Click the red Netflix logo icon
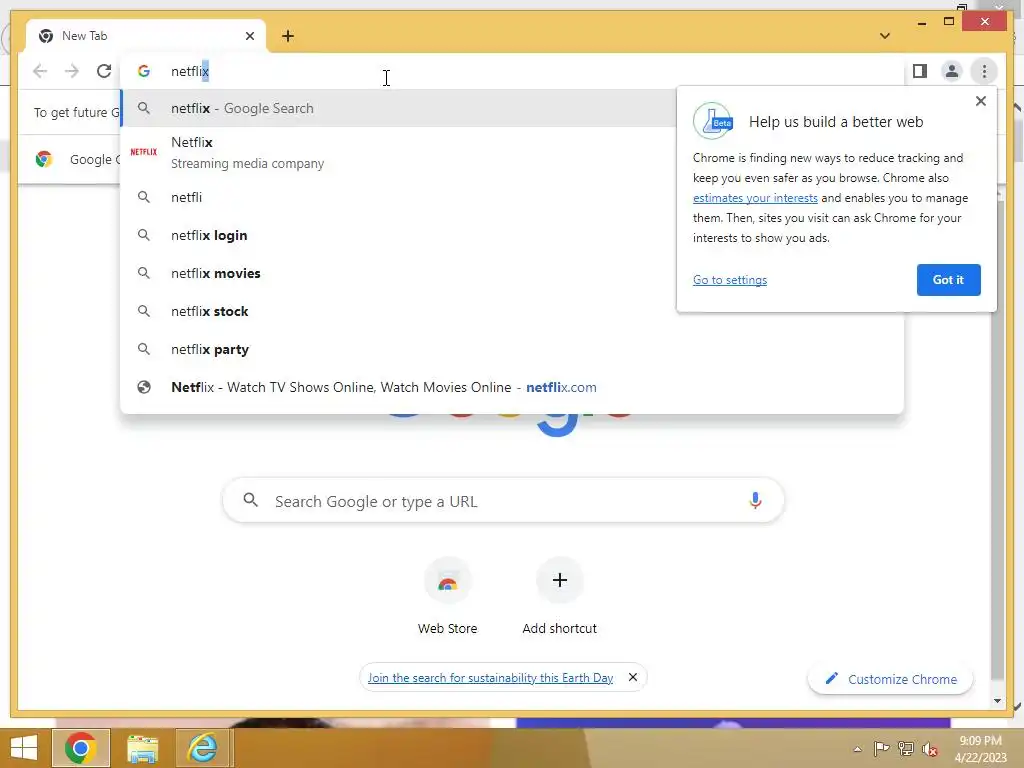1024x768 pixels. click(x=144, y=152)
